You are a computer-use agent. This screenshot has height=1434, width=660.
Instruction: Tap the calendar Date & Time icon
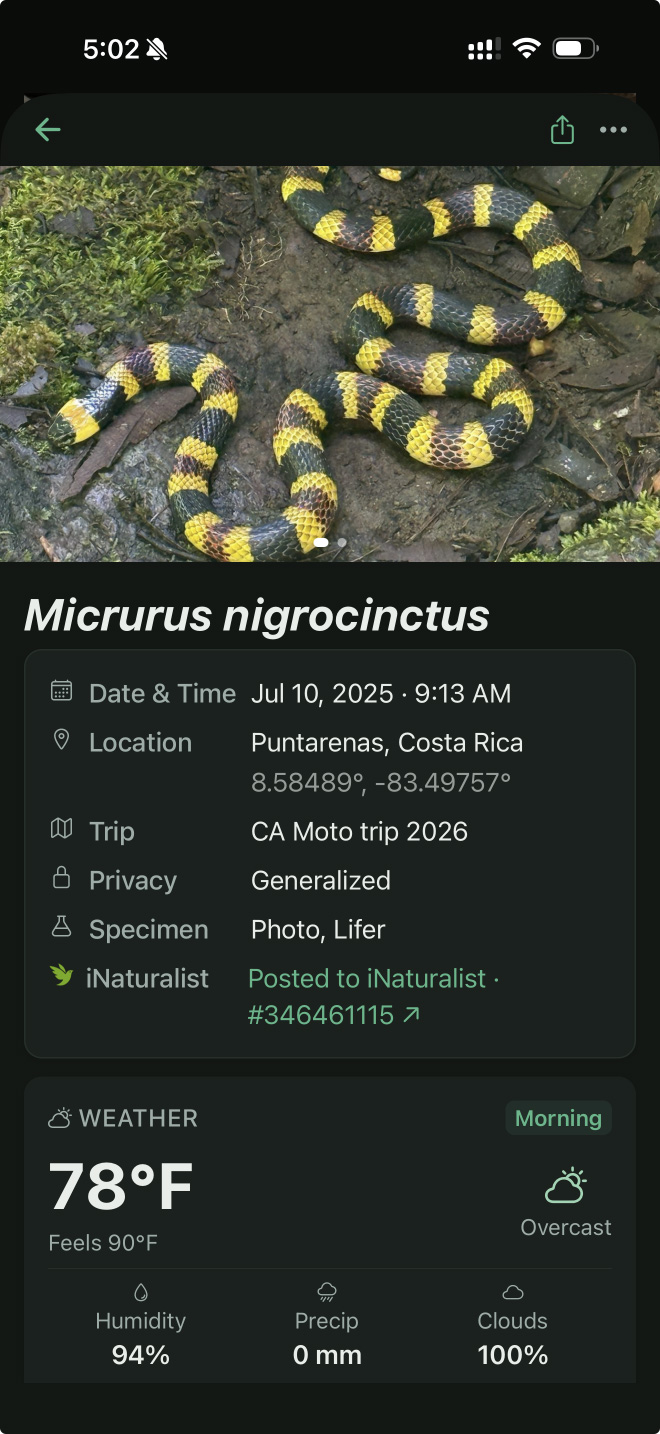coord(61,691)
